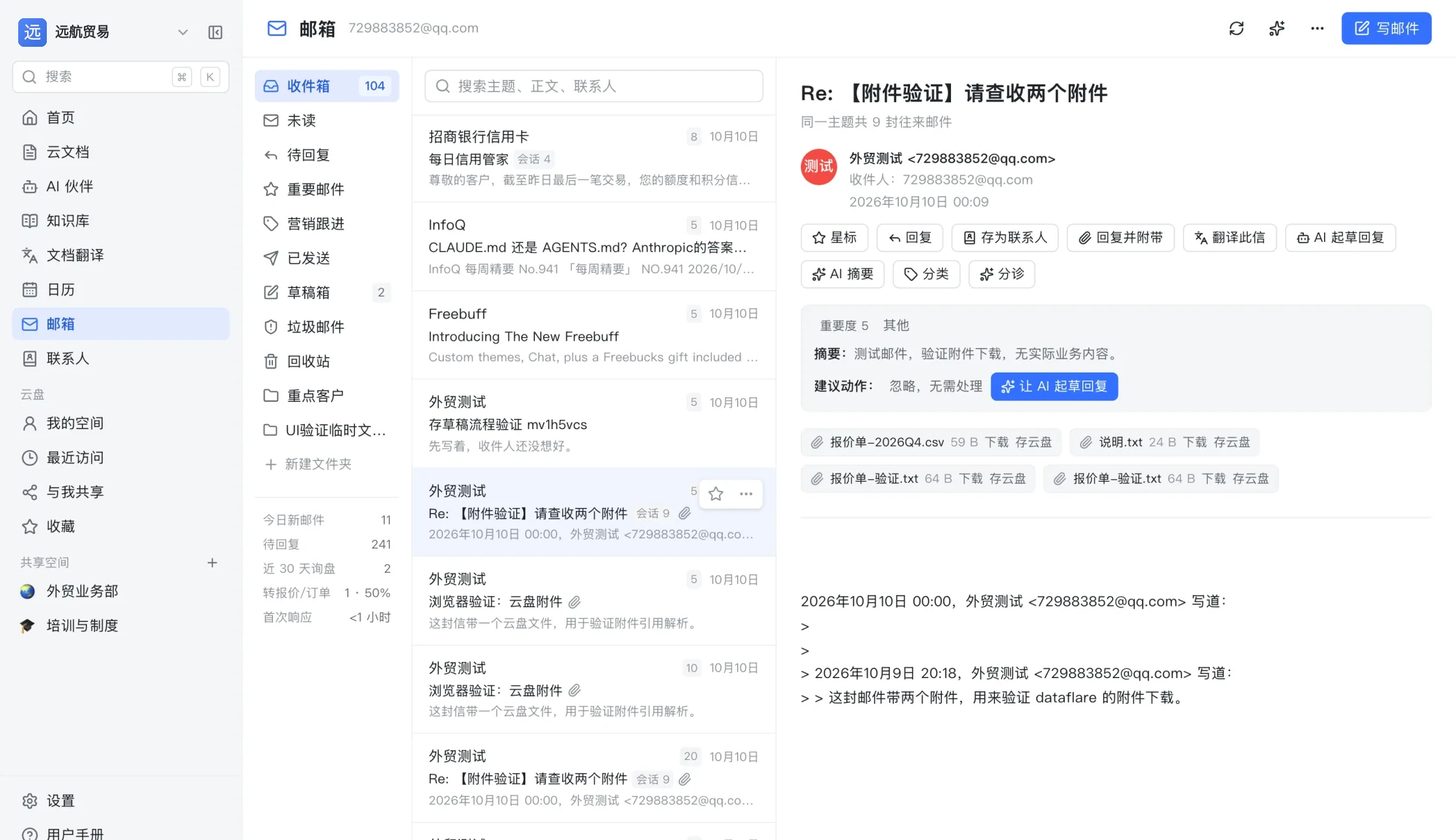Click the 搜索主题、正文、联系人 search box
1456x840 pixels.
(x=593, y=86)
